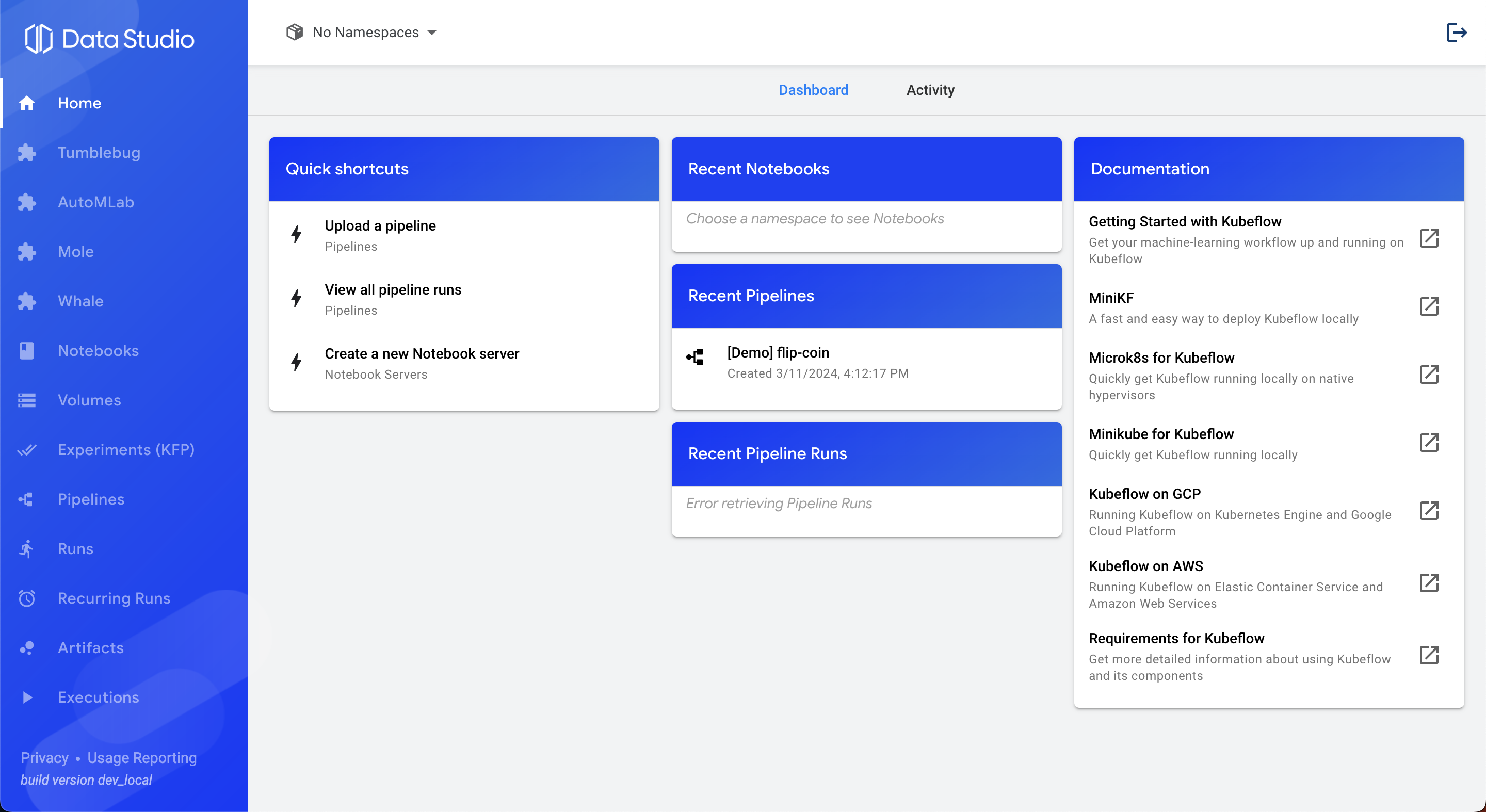Click the Notebooks sidebar icon

pos(26,351)
